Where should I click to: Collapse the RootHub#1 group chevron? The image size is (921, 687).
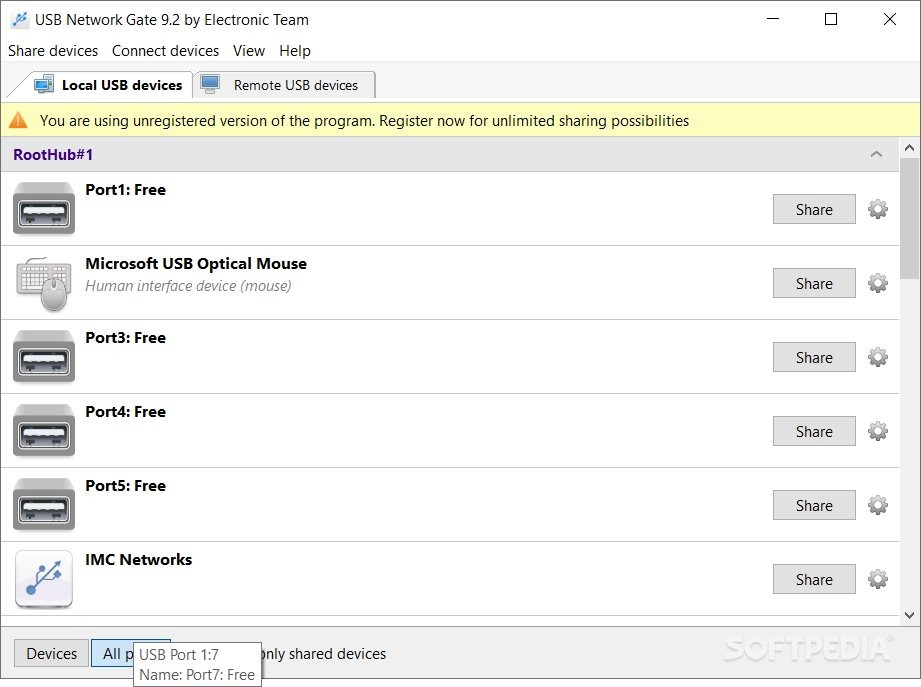tap(876, 154)
